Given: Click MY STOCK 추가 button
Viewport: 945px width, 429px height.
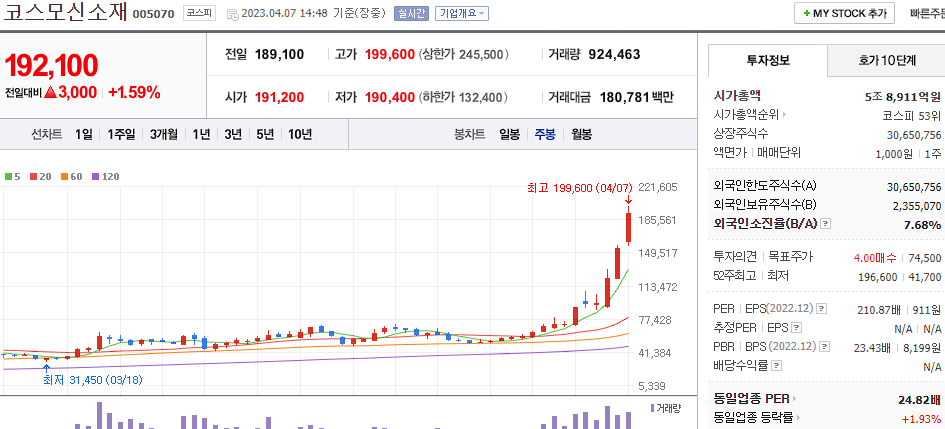Looking at the screenshot, I should [x=844, y=13].
